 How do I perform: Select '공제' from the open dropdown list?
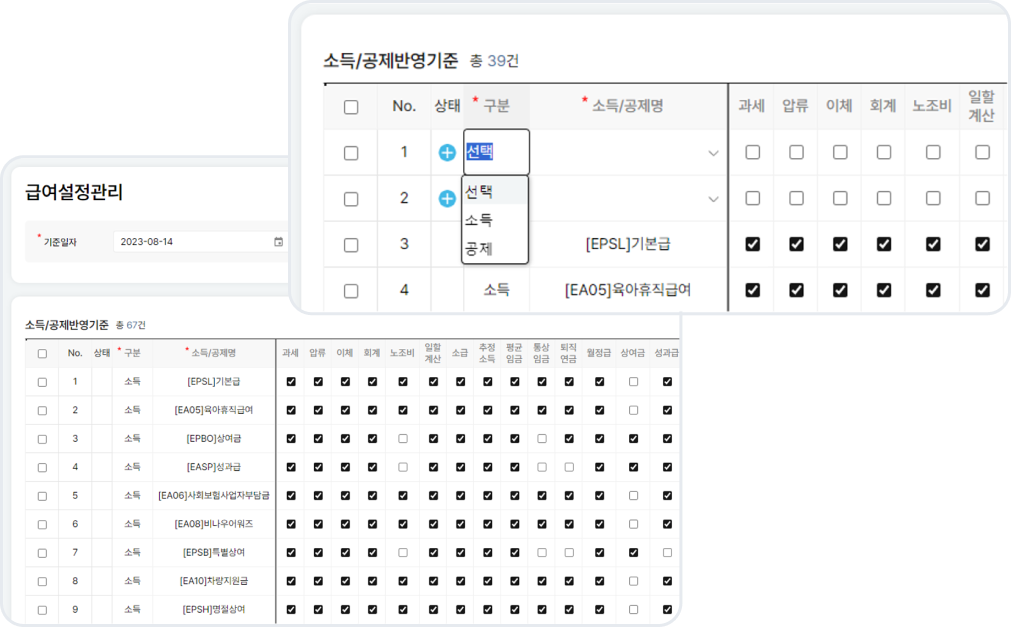(479, 249)
